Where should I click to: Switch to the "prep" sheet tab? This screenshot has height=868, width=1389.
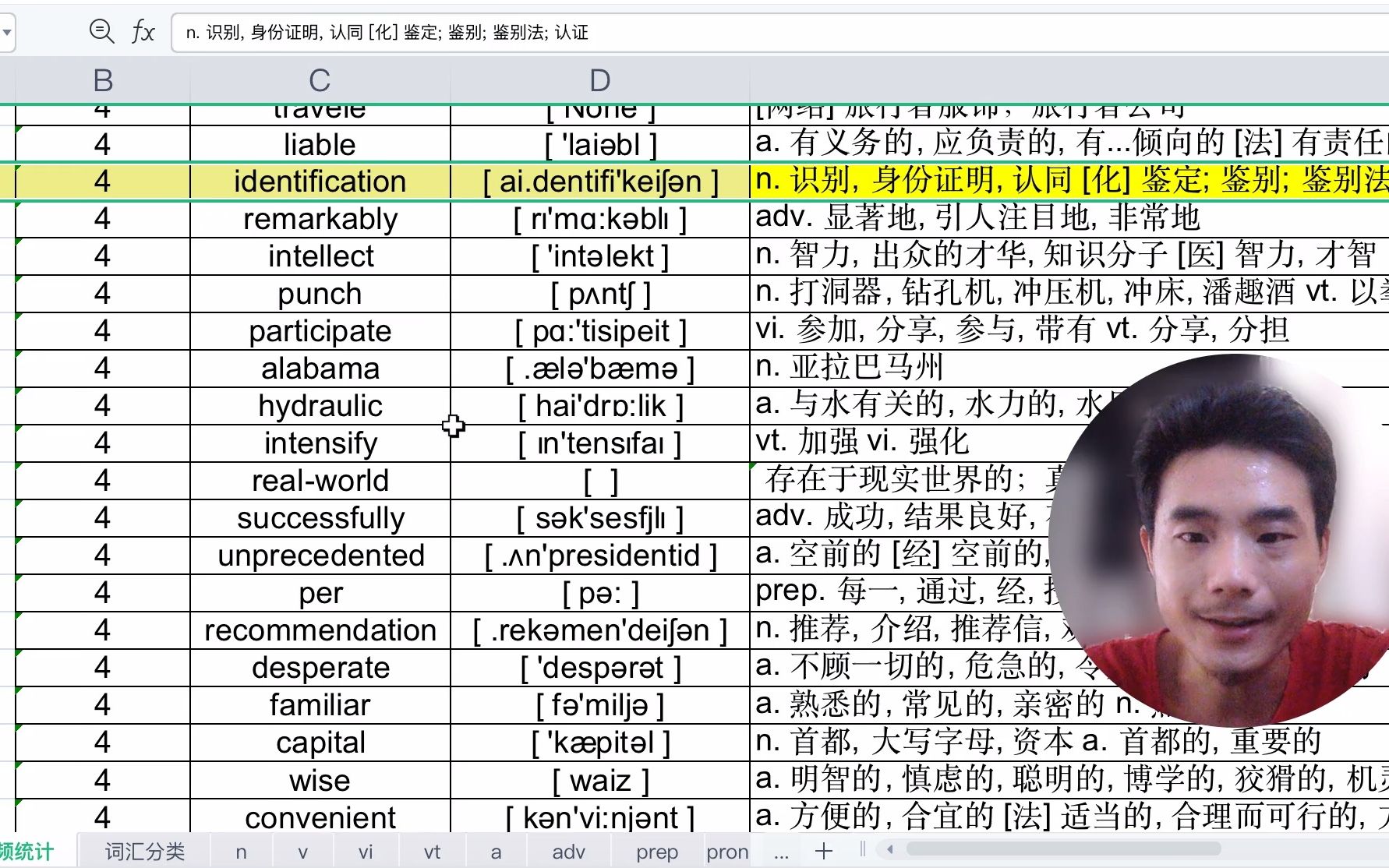point(657,852)
